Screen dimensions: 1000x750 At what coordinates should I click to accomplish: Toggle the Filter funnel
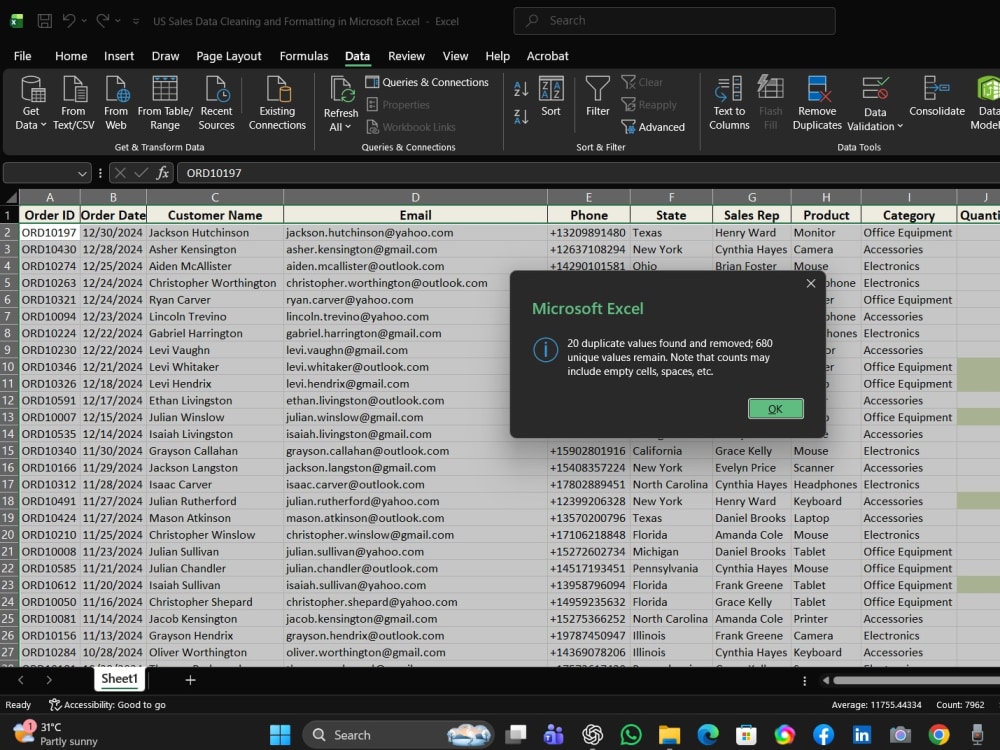598,97
